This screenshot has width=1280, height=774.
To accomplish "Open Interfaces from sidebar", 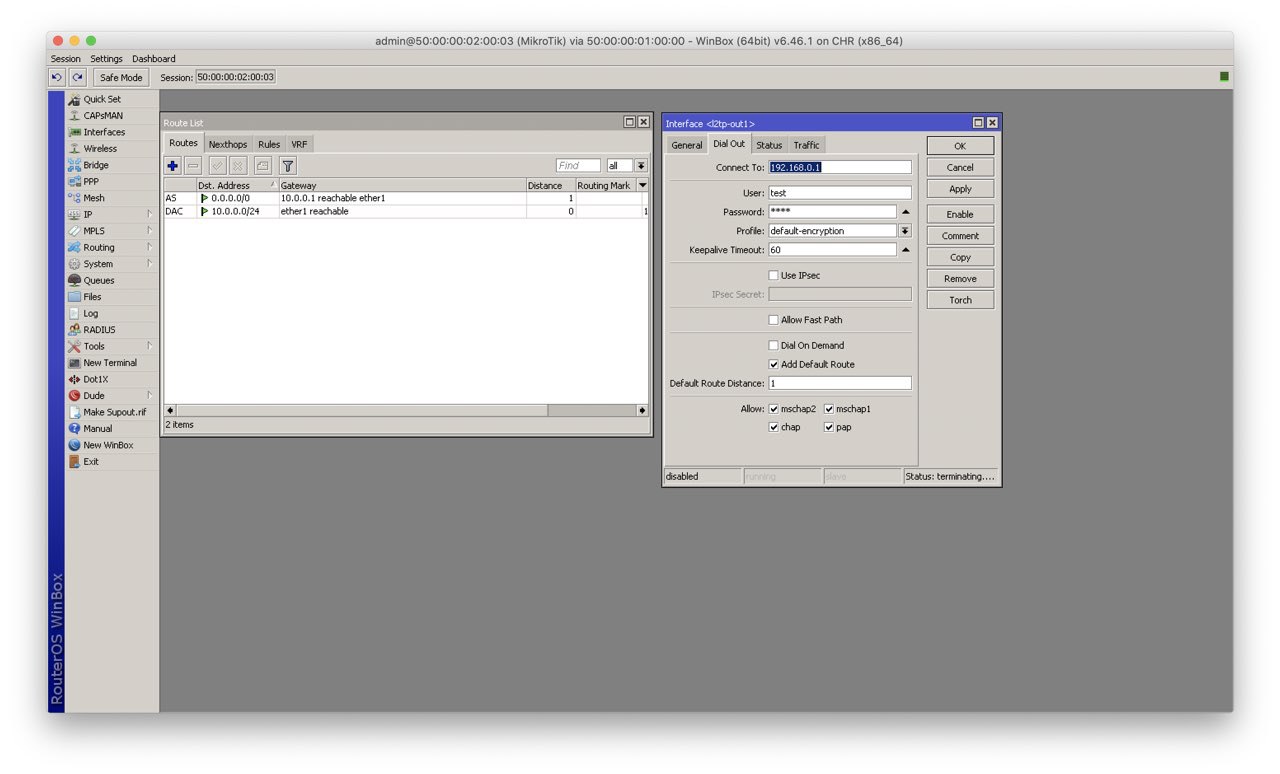I will pos(104,132).
